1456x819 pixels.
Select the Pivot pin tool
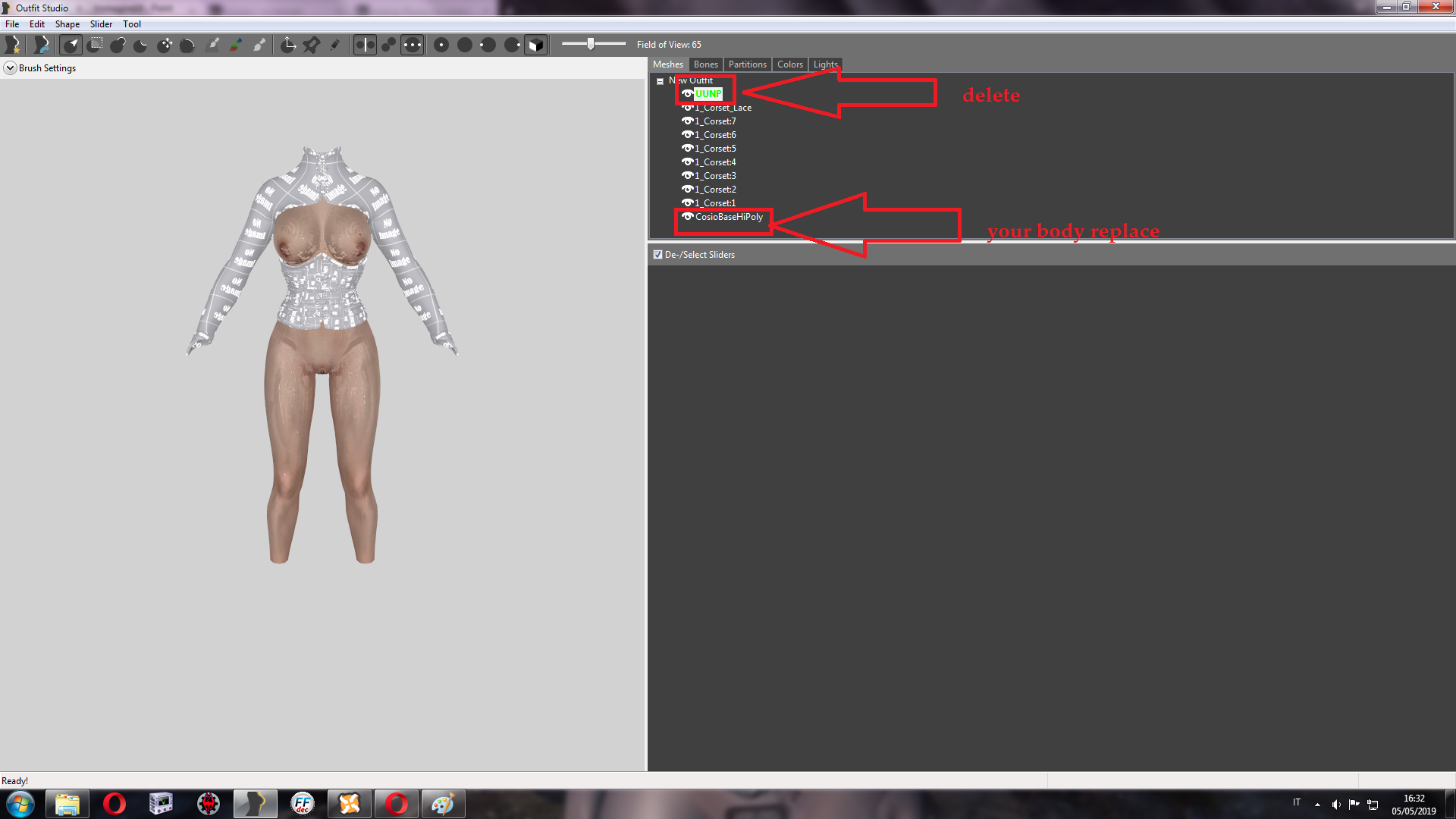coord(311,45)
